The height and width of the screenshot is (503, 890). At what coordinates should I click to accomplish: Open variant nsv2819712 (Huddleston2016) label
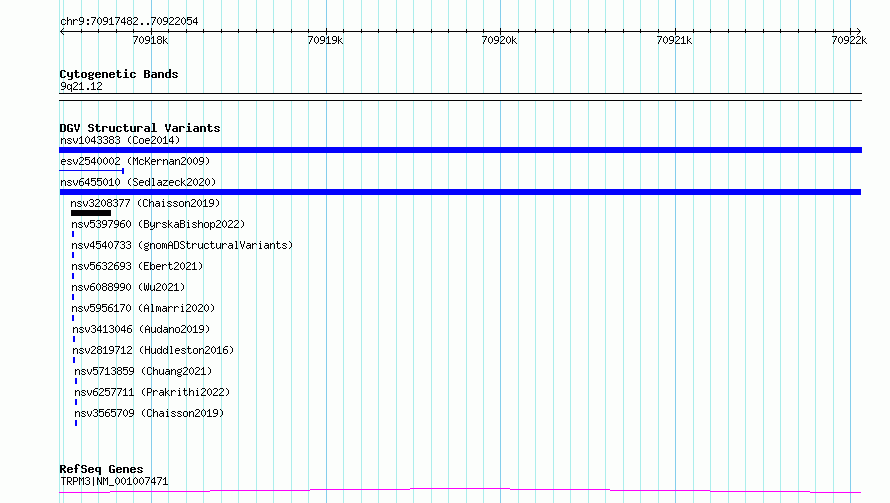153,350
